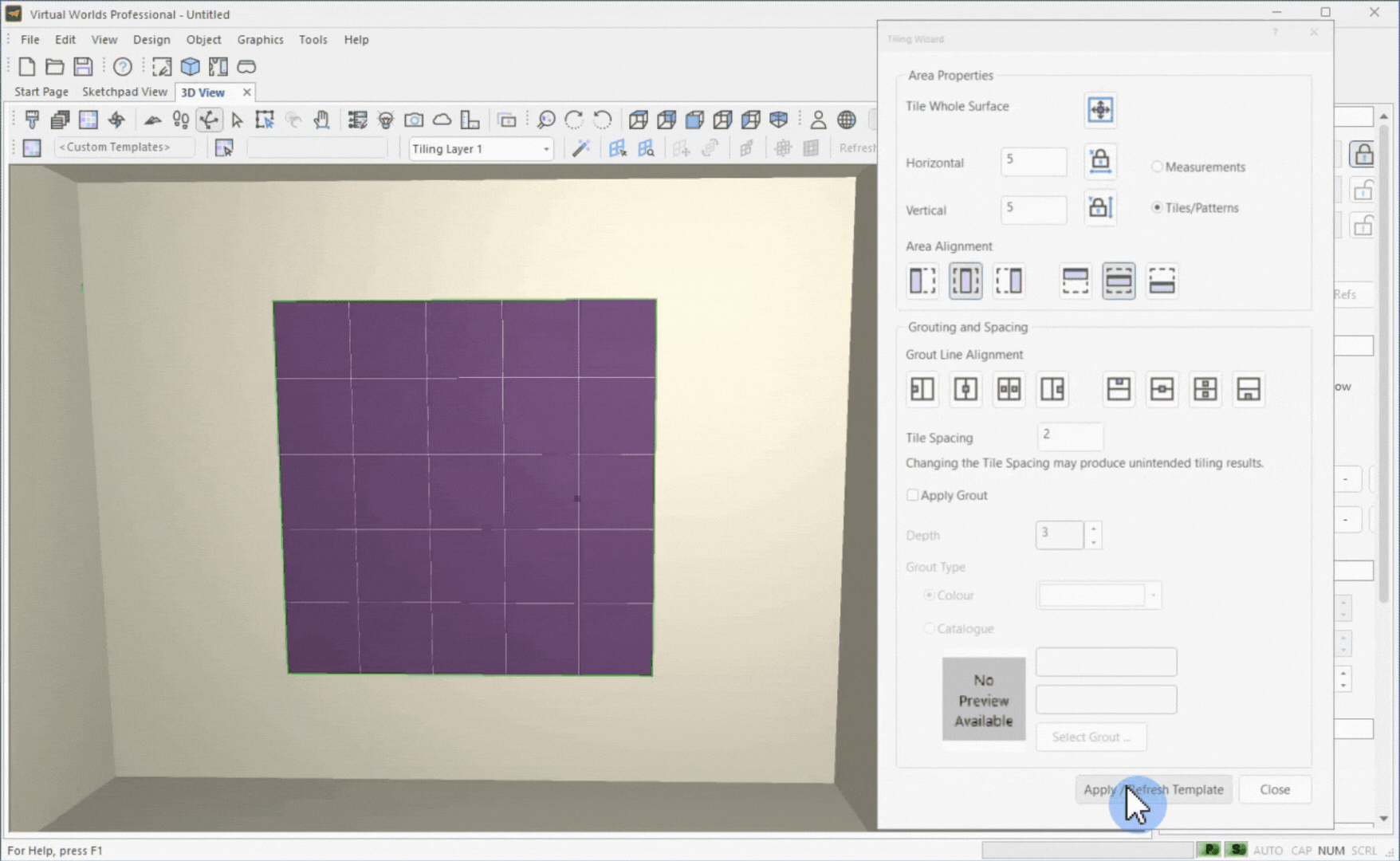Click the VR headset icon
1400x861 pixels.
[x=246, y=66]
